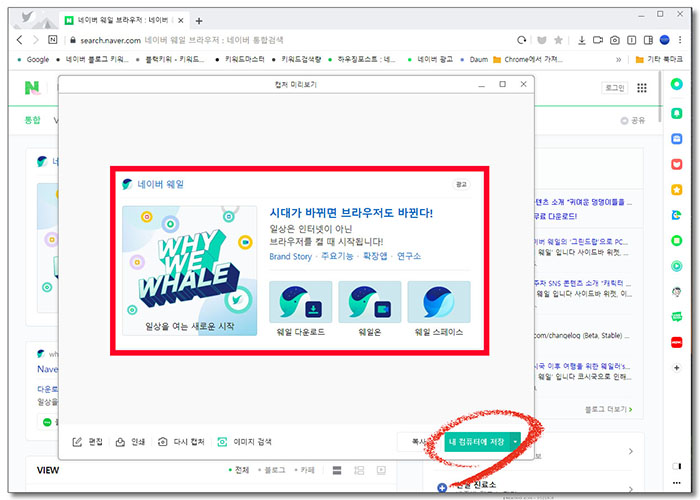Switch VIEW to timeline layout icon

pos(359,470)
